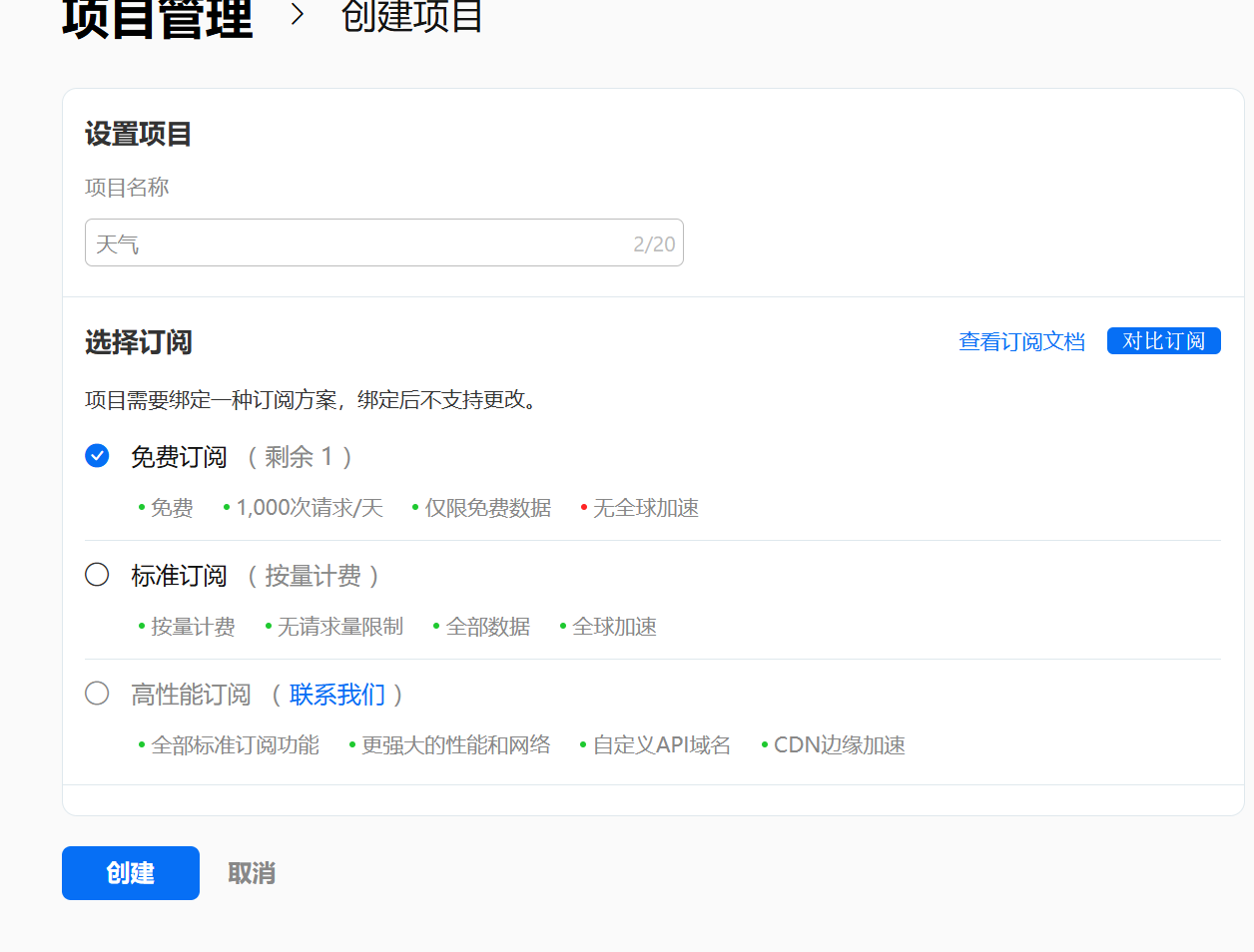
Task: Click the 1,000次请求/天 feature label
Action: [x=308, y=508]
